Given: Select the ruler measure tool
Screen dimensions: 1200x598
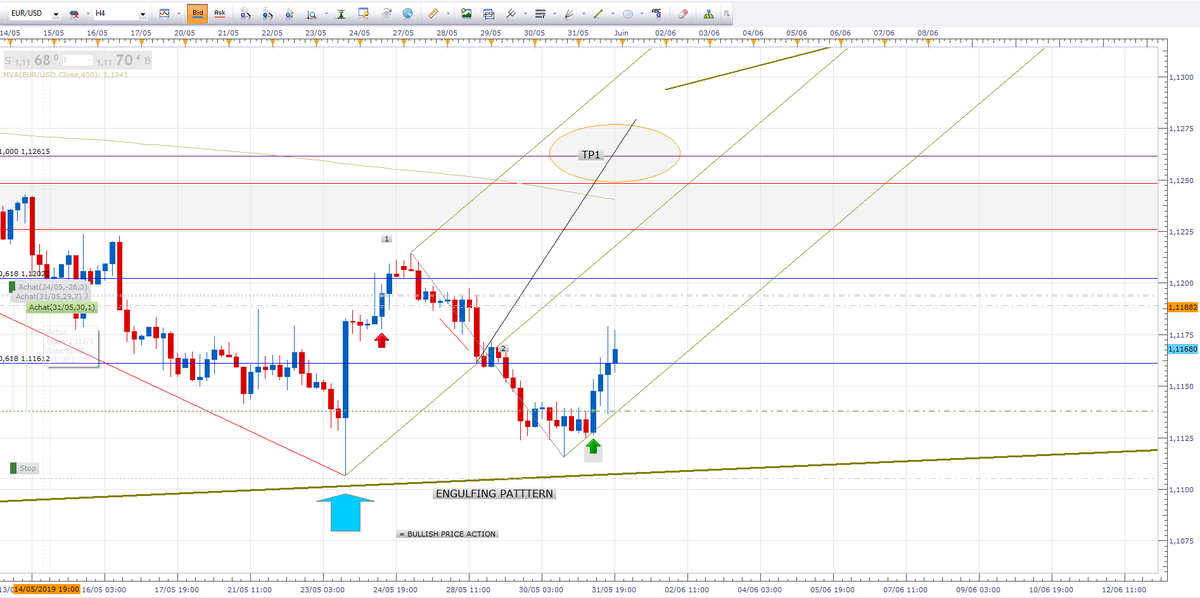Looking at the screenshot, I should (433, 14).
